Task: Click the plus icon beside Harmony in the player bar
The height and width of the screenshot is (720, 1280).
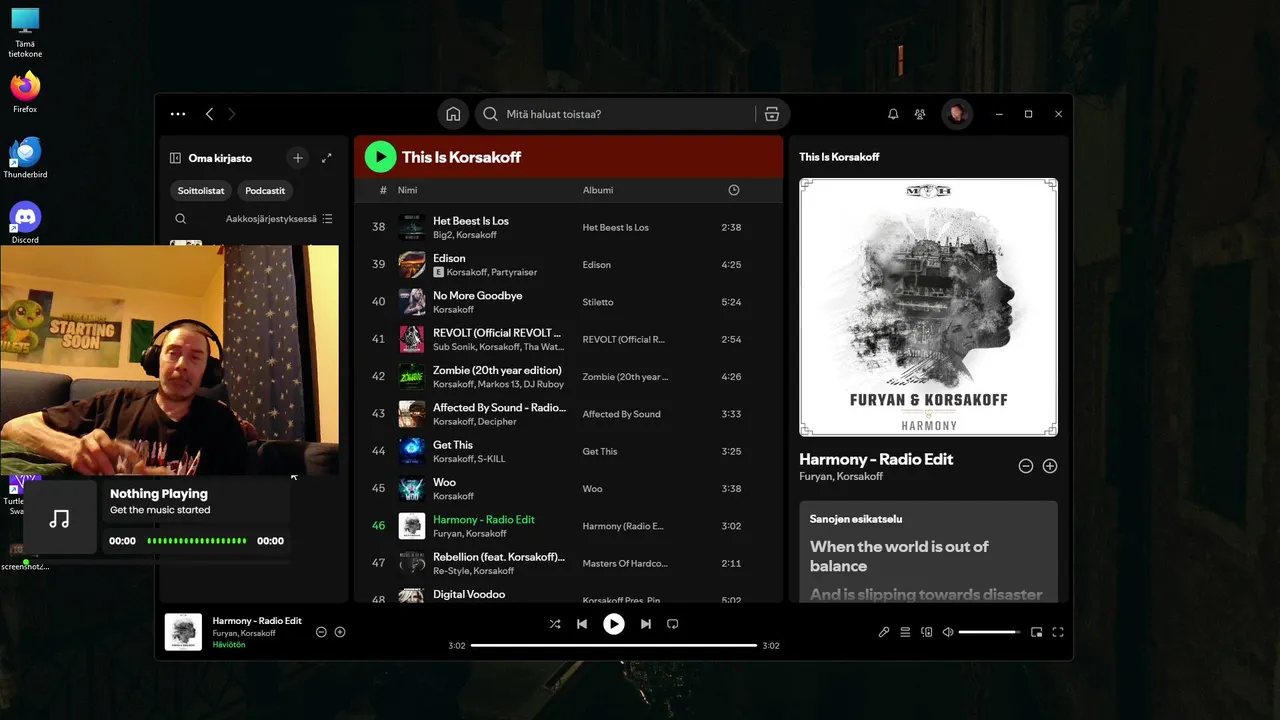Action: coord(340,632)
